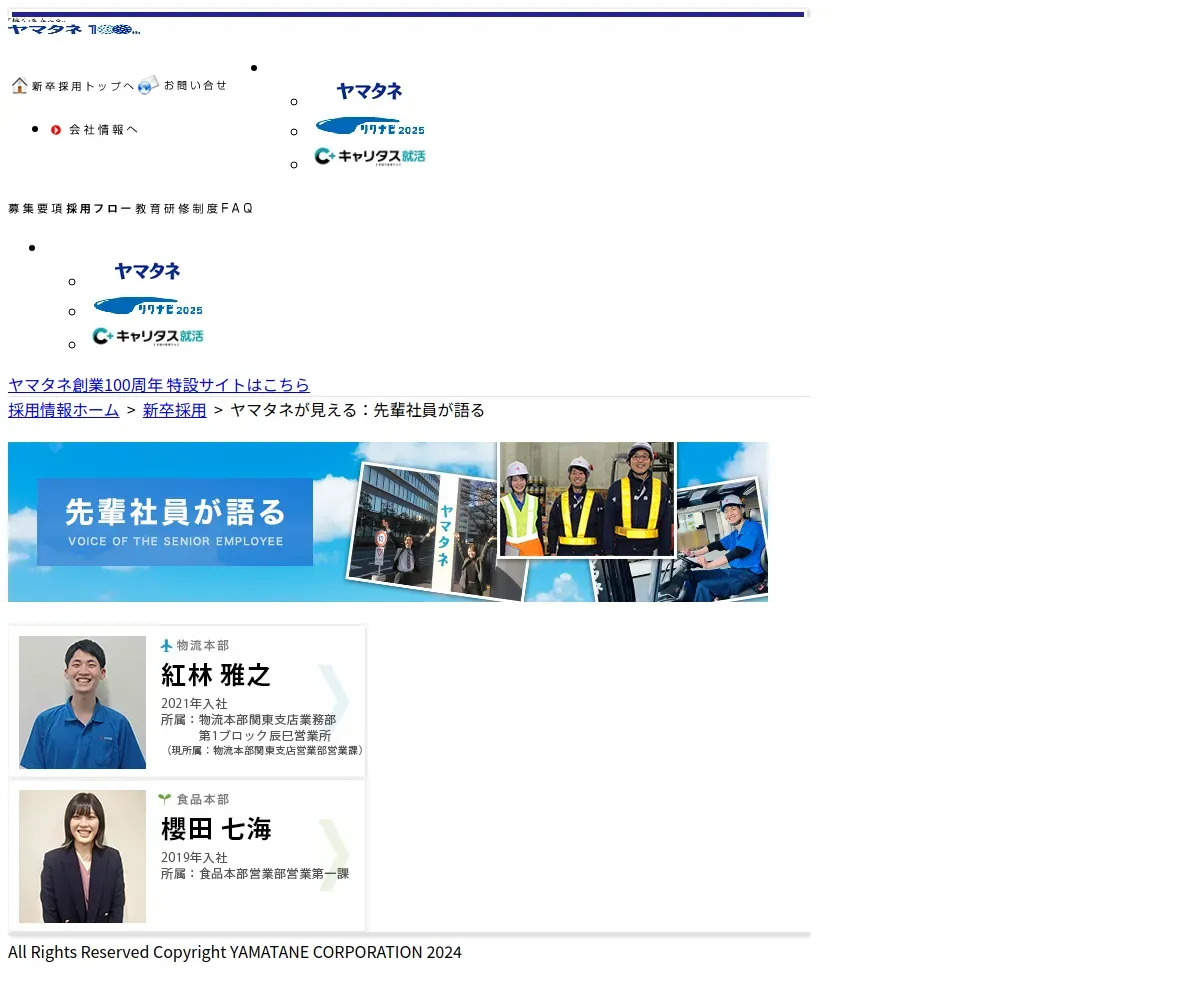
Task: Click the photo of 紅林 雅之
Action: 82,702
